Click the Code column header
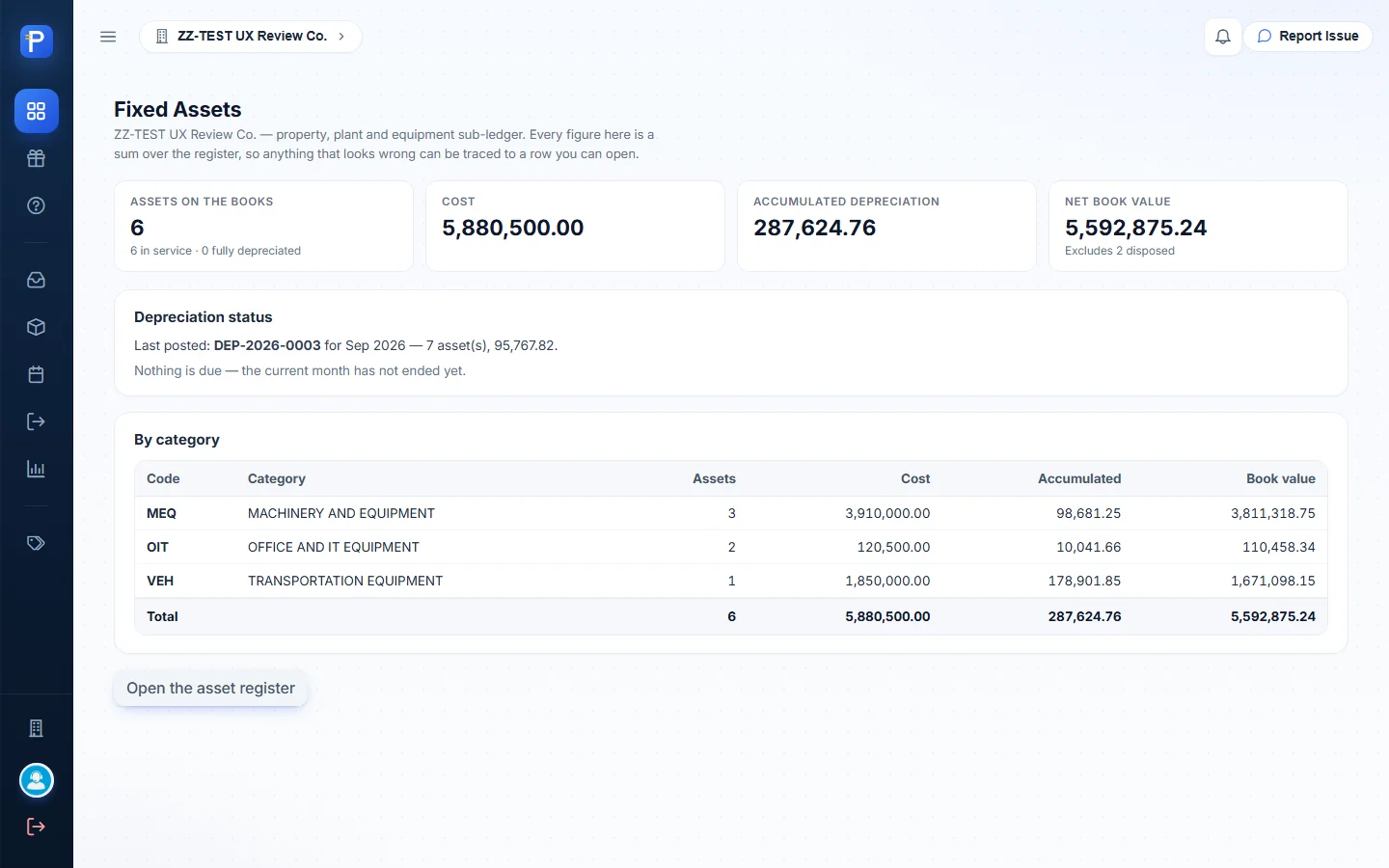This screenshot has width=1389, height=868. pyautogui.click(x=163, y=478)
